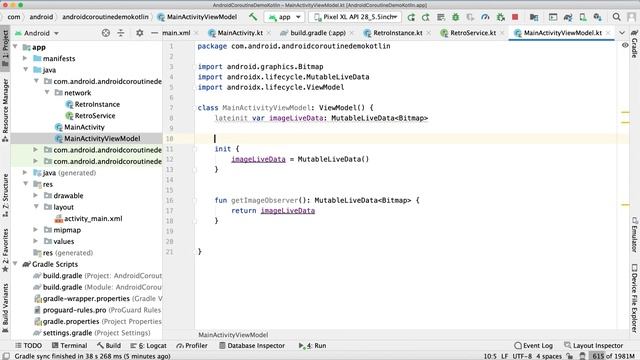Viewport: 640px width, 360px height.
Task: Click the Collapse All icon in Project panel
Action: pos(121,33)
